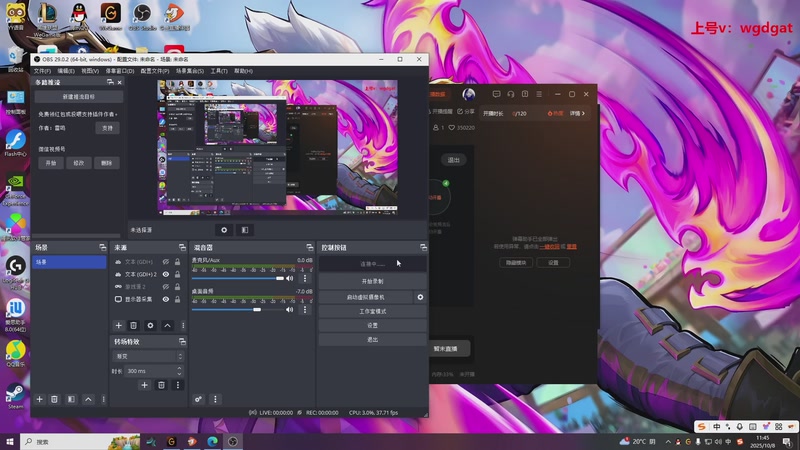Open the transition type dropdown
Image resolution: width=800 pixels, height=450 pixels.
click(x=148, y=356)
